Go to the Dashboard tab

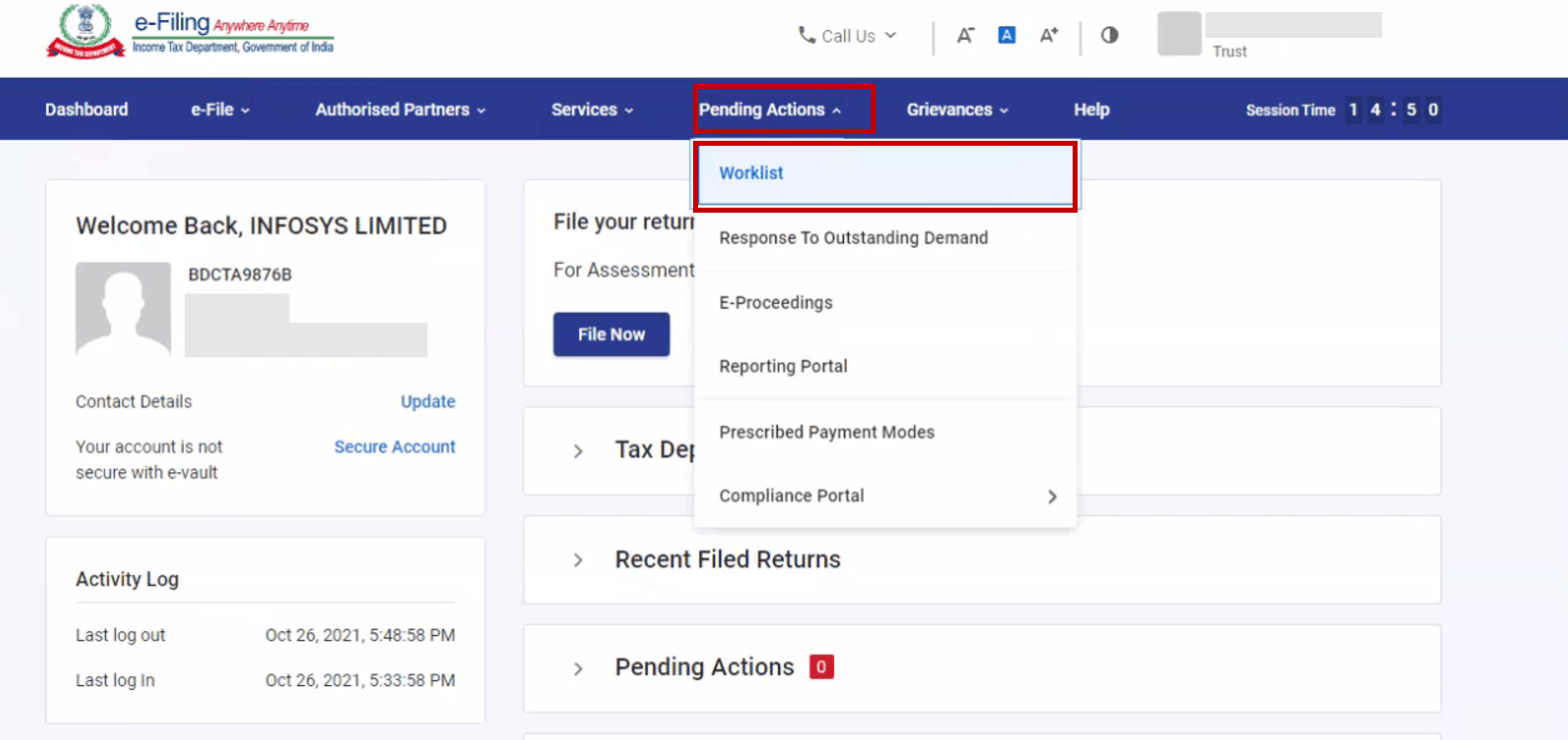(86, 110)
